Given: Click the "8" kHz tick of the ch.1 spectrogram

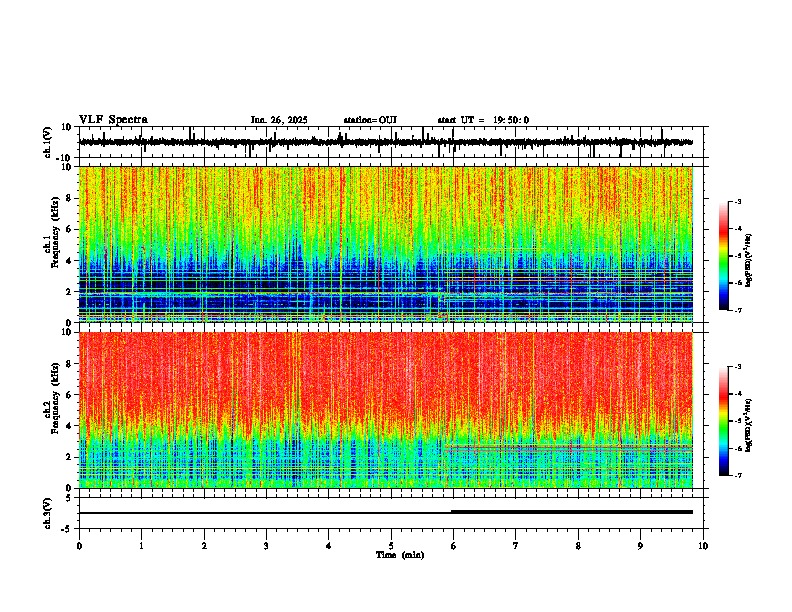Looking at the screenshot, I should tap(70, 198).
